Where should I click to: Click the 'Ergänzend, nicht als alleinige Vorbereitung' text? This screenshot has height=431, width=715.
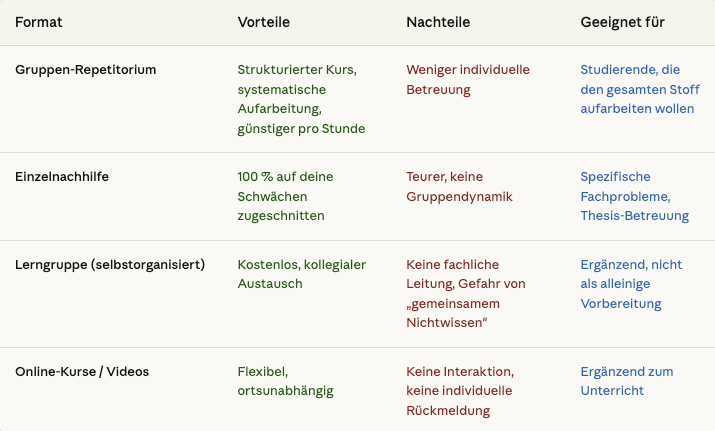[x=631, y=284]
